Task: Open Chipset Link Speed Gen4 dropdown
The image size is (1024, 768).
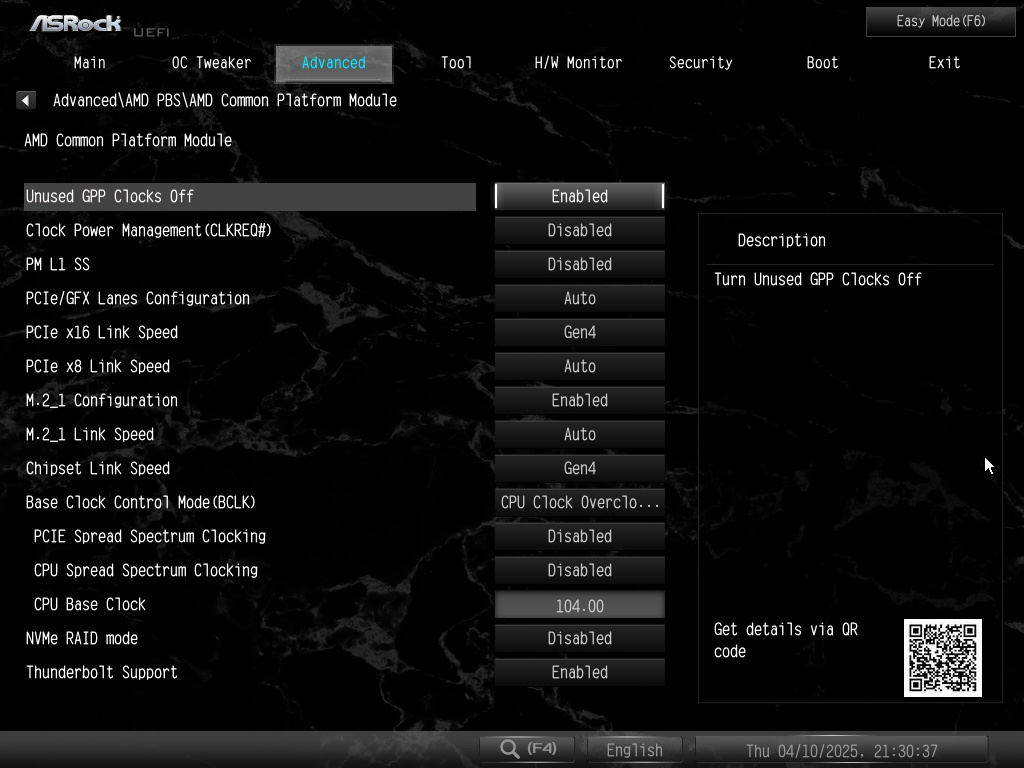Action: 579,468
